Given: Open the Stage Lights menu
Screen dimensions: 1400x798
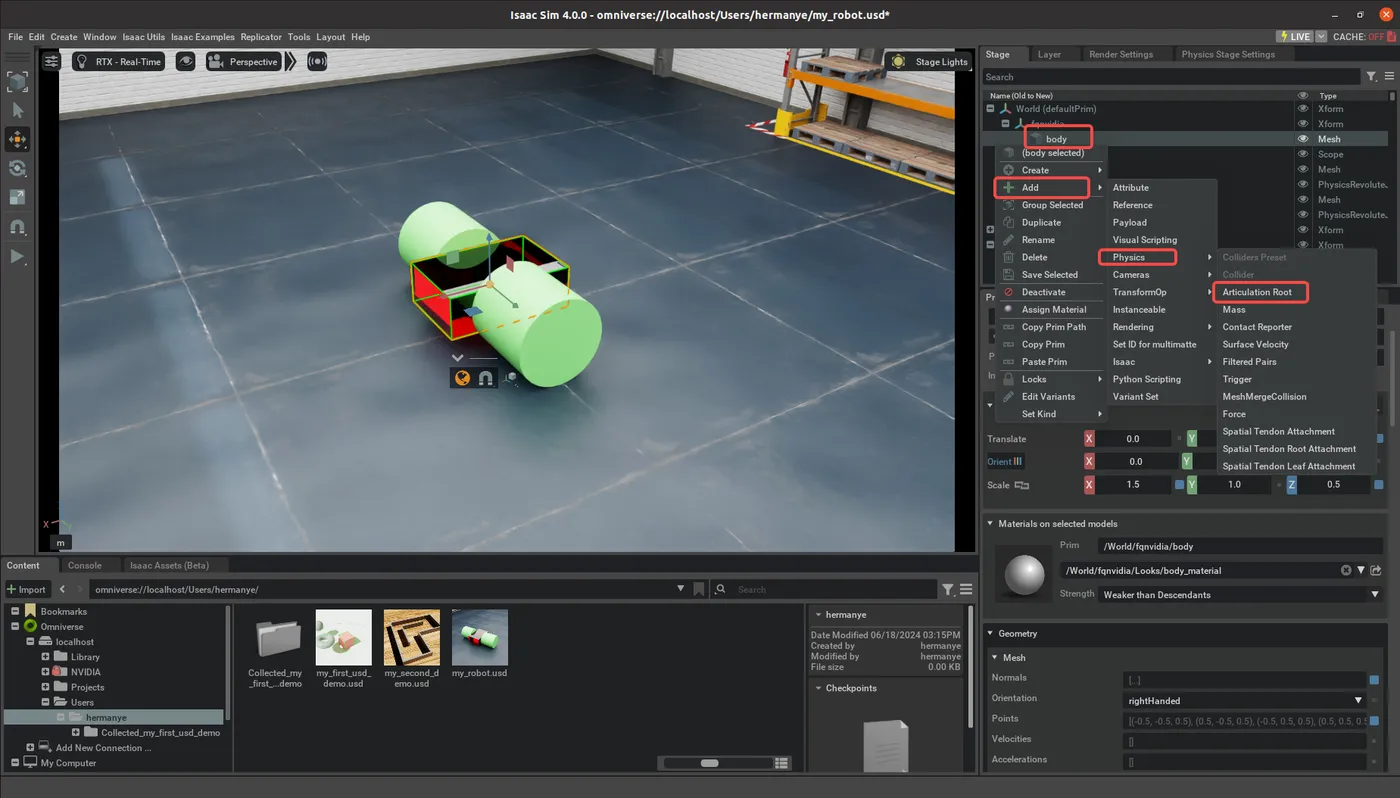Looking at the screenshot, I should (x=929, y=62).
